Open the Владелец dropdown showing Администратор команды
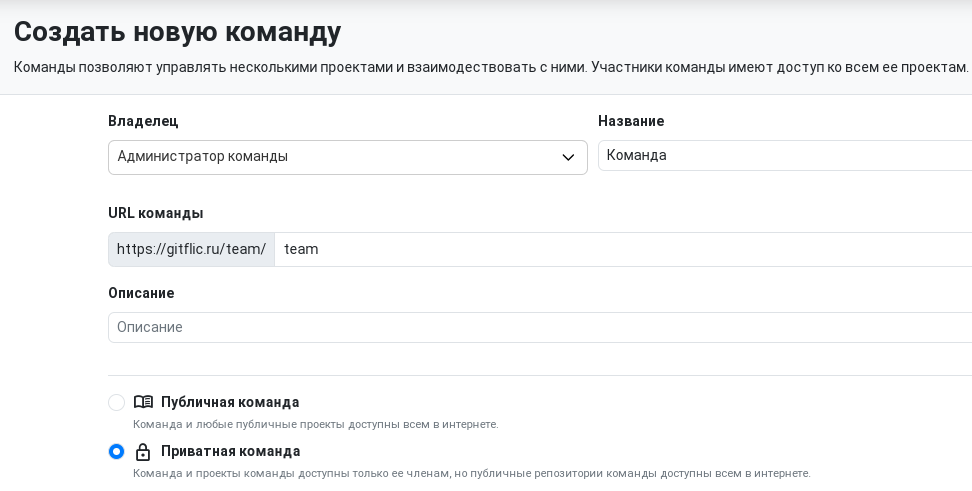The height and width of the screenshot is (491, 972). coord(348,157)
